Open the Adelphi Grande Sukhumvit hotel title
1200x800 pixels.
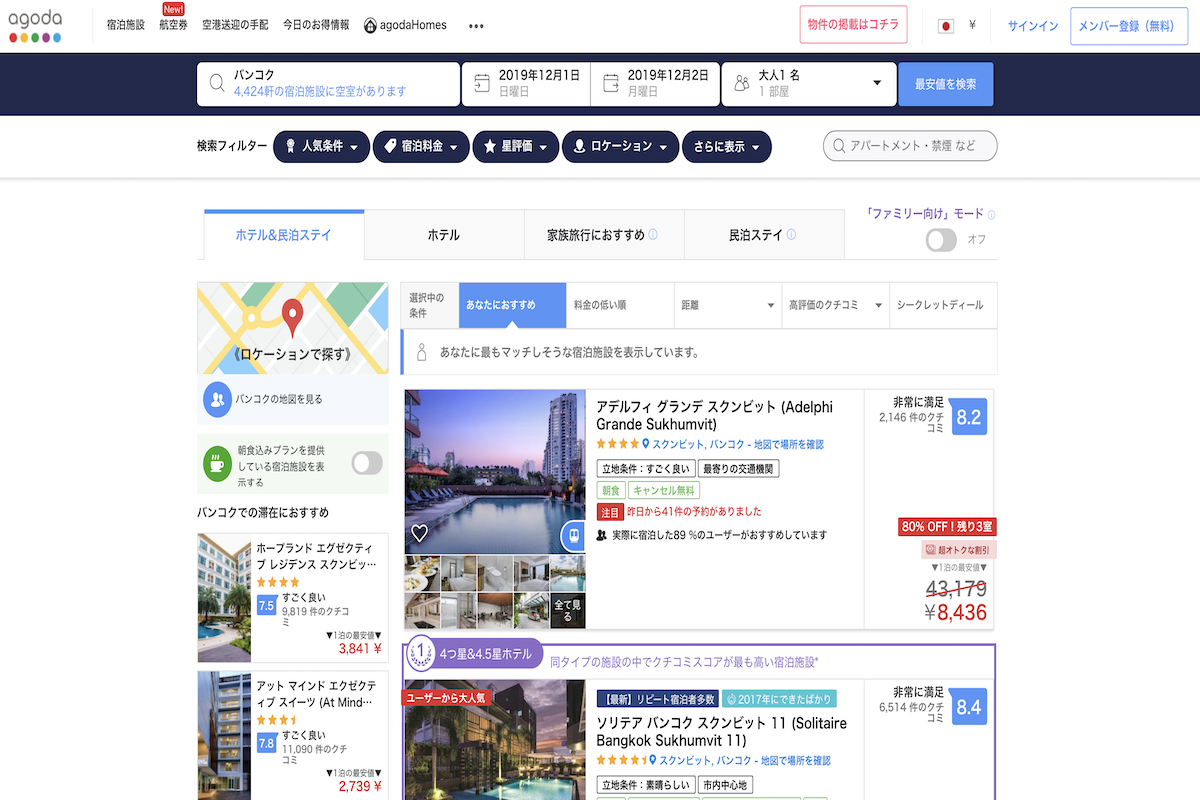pyautogui.click(x=714, y=416)
